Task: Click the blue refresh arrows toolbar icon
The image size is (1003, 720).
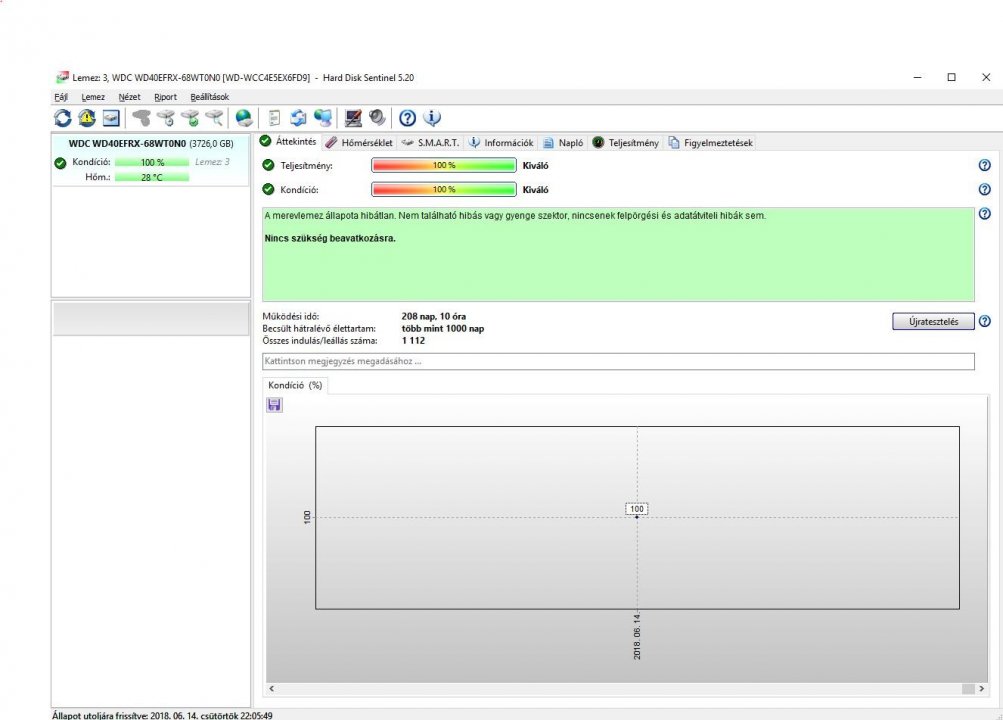Action: point(63,118)
